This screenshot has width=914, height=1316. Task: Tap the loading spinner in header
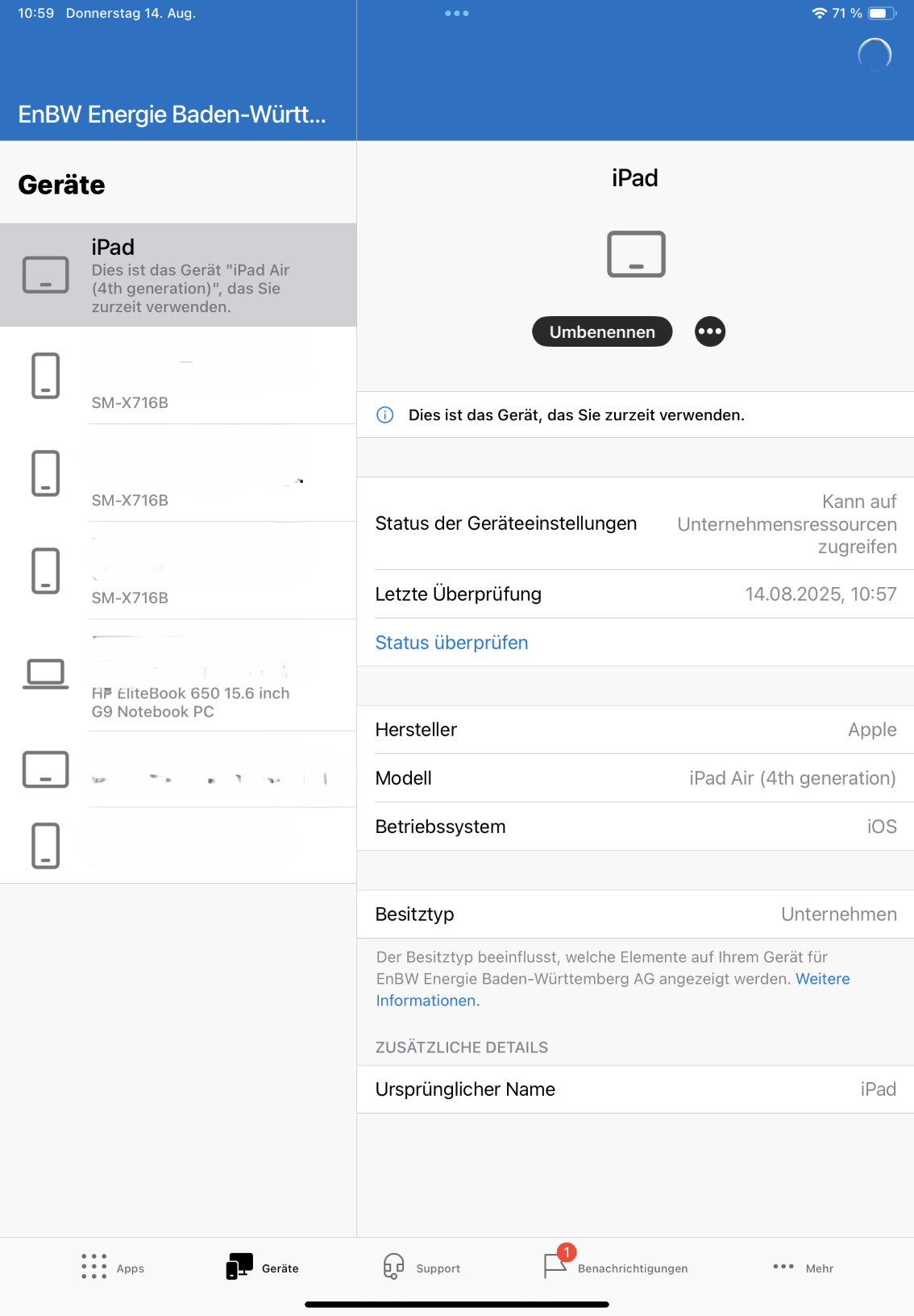pyautogui.click(x=875, y=55)
